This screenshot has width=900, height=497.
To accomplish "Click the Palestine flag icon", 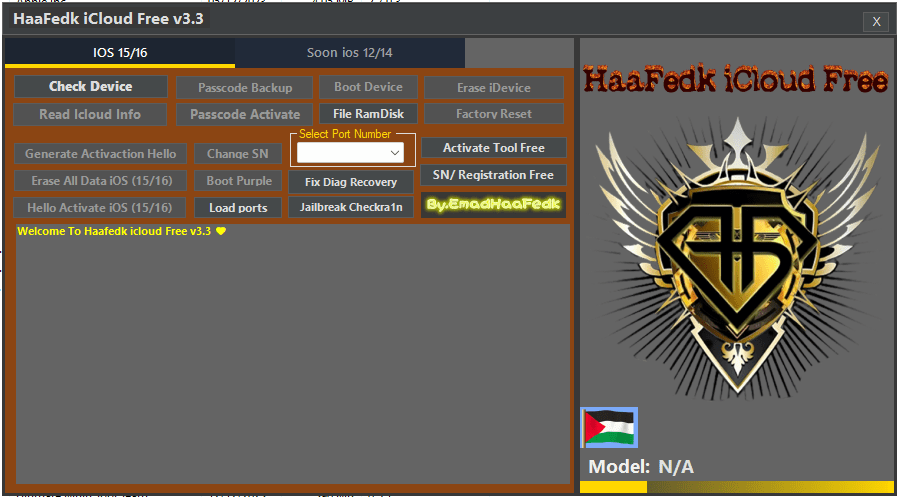I will [x=609, y=428].
